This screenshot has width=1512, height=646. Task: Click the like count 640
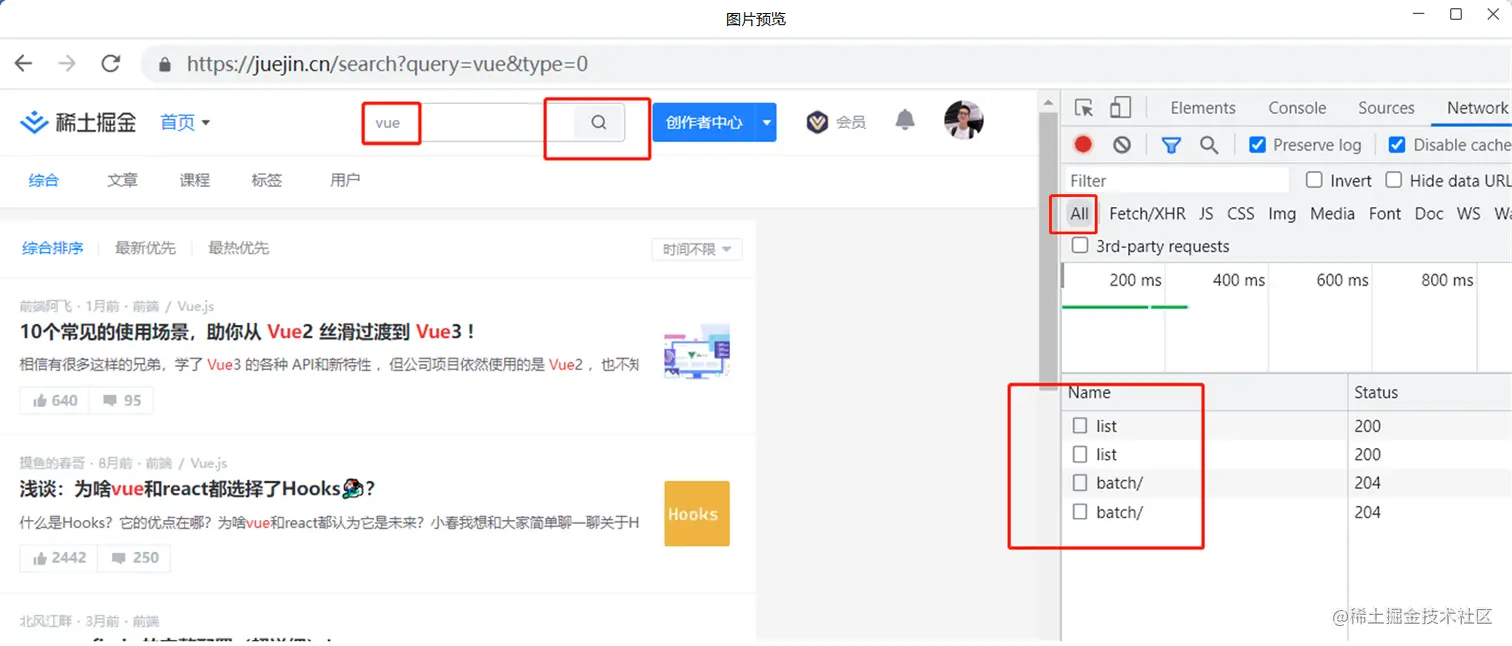click(55, 400)
